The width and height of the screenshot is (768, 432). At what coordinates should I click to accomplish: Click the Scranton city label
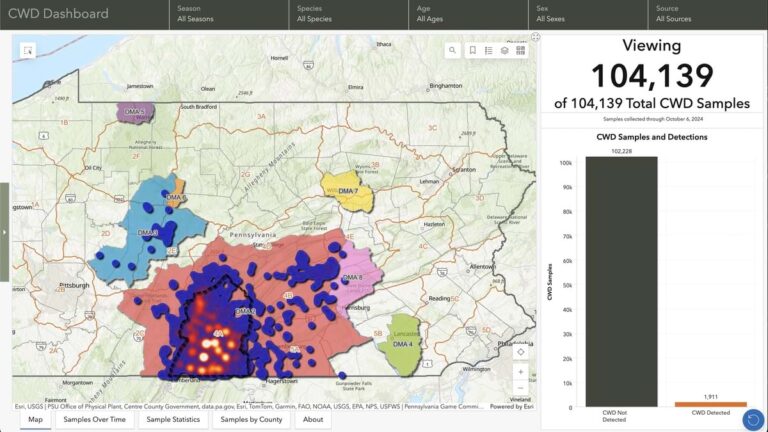coord(464,169)
